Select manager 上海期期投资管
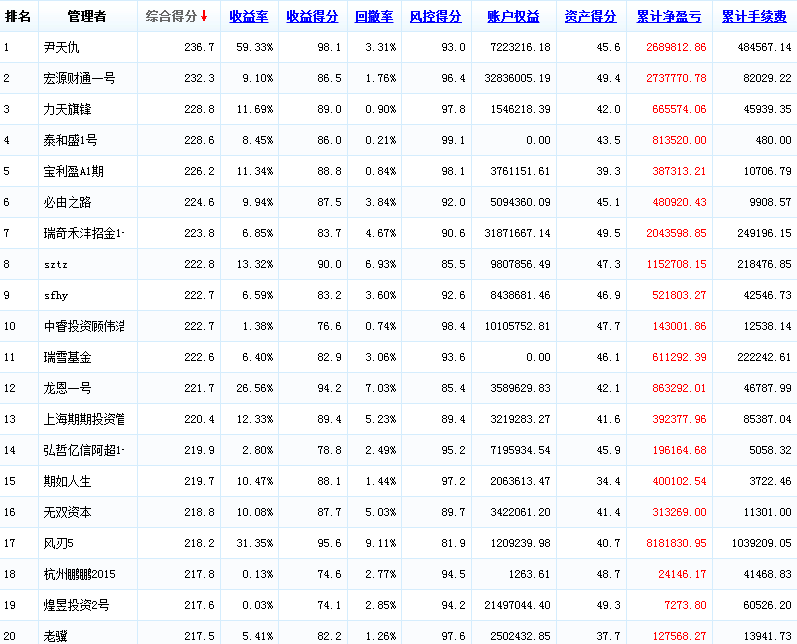The width and height of the screenshot is (797, 644). [84, 419]
